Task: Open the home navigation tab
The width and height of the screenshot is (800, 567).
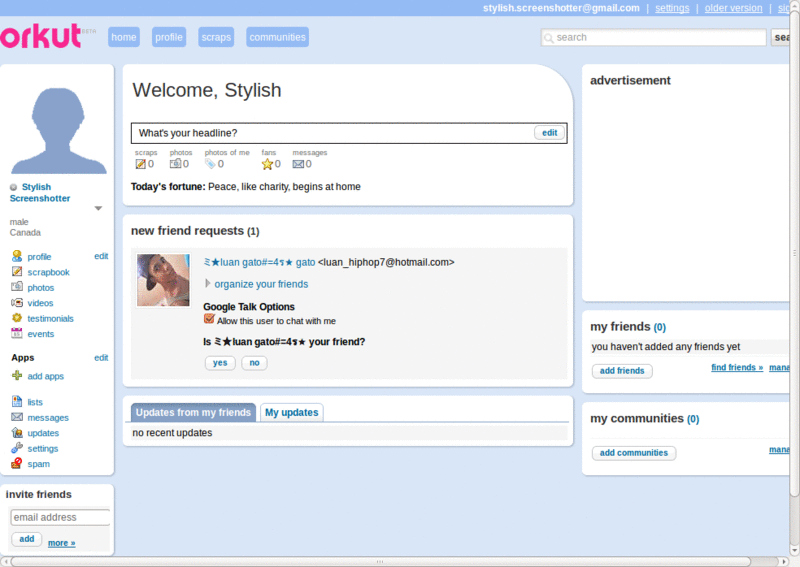Action: click(123, 37)
